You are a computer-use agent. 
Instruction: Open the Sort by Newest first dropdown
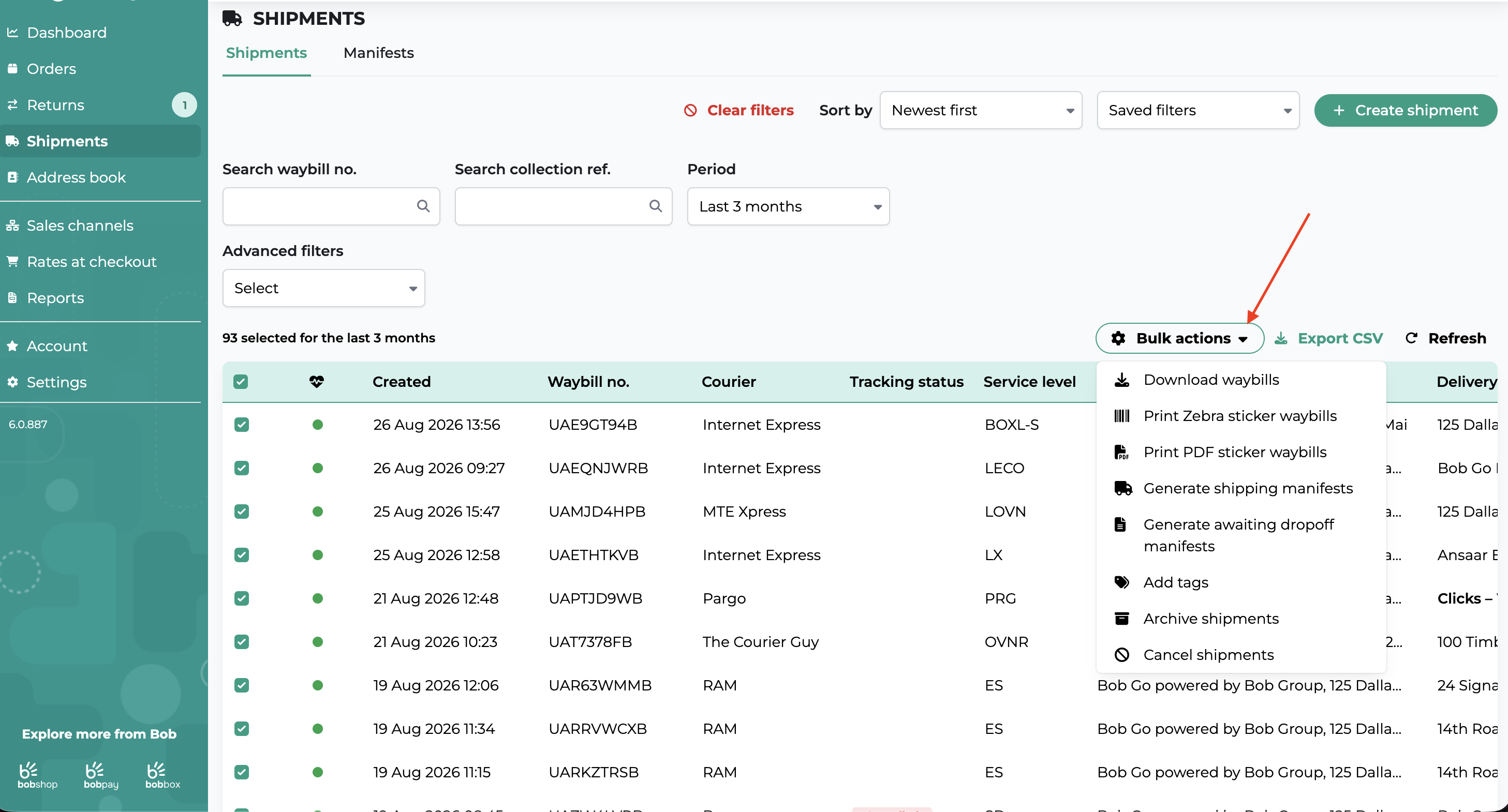point(981,110)
